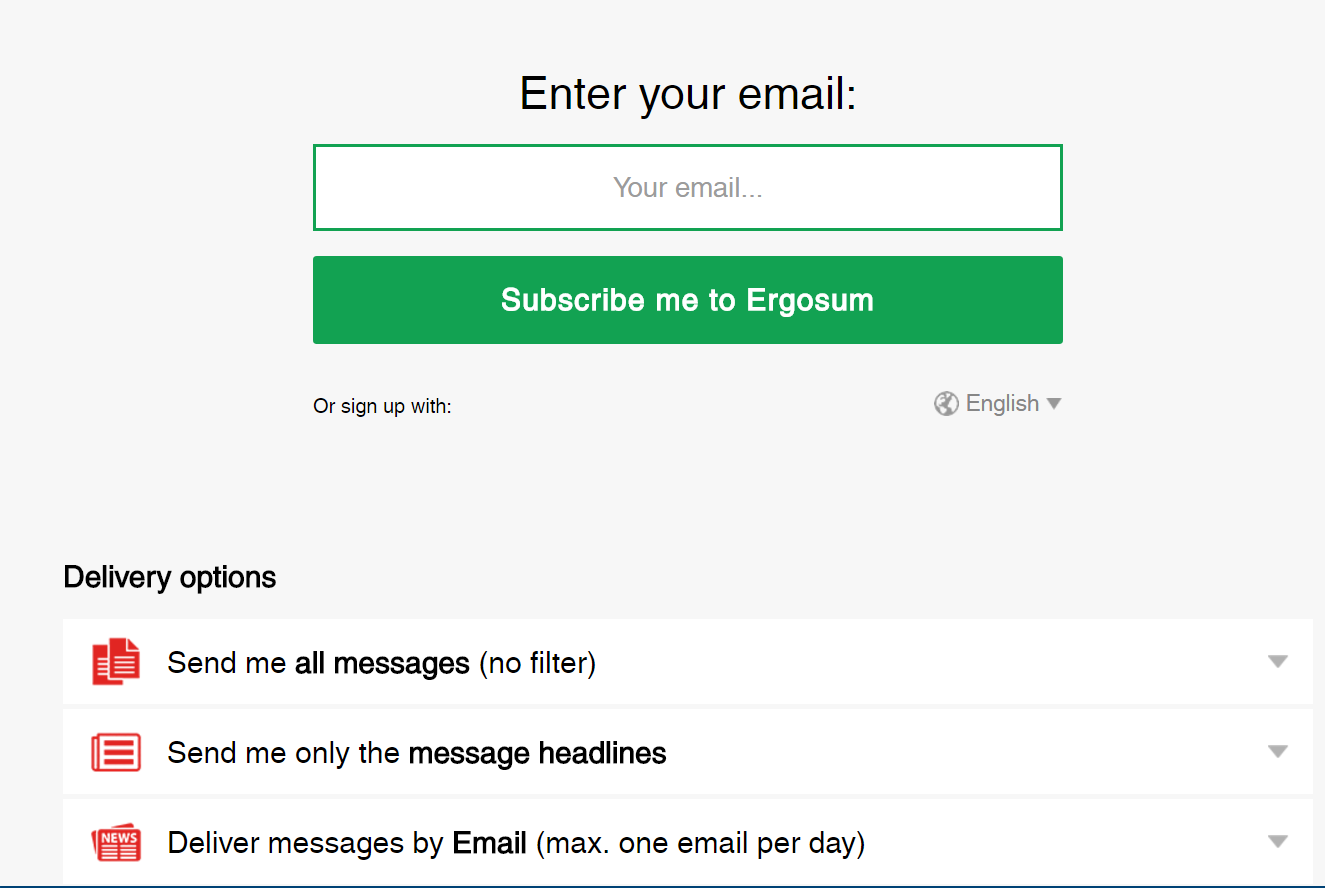Click the red NEWS newspaper icon
1325x888 pixels.
pyautogui.click(x=116, y=843)
